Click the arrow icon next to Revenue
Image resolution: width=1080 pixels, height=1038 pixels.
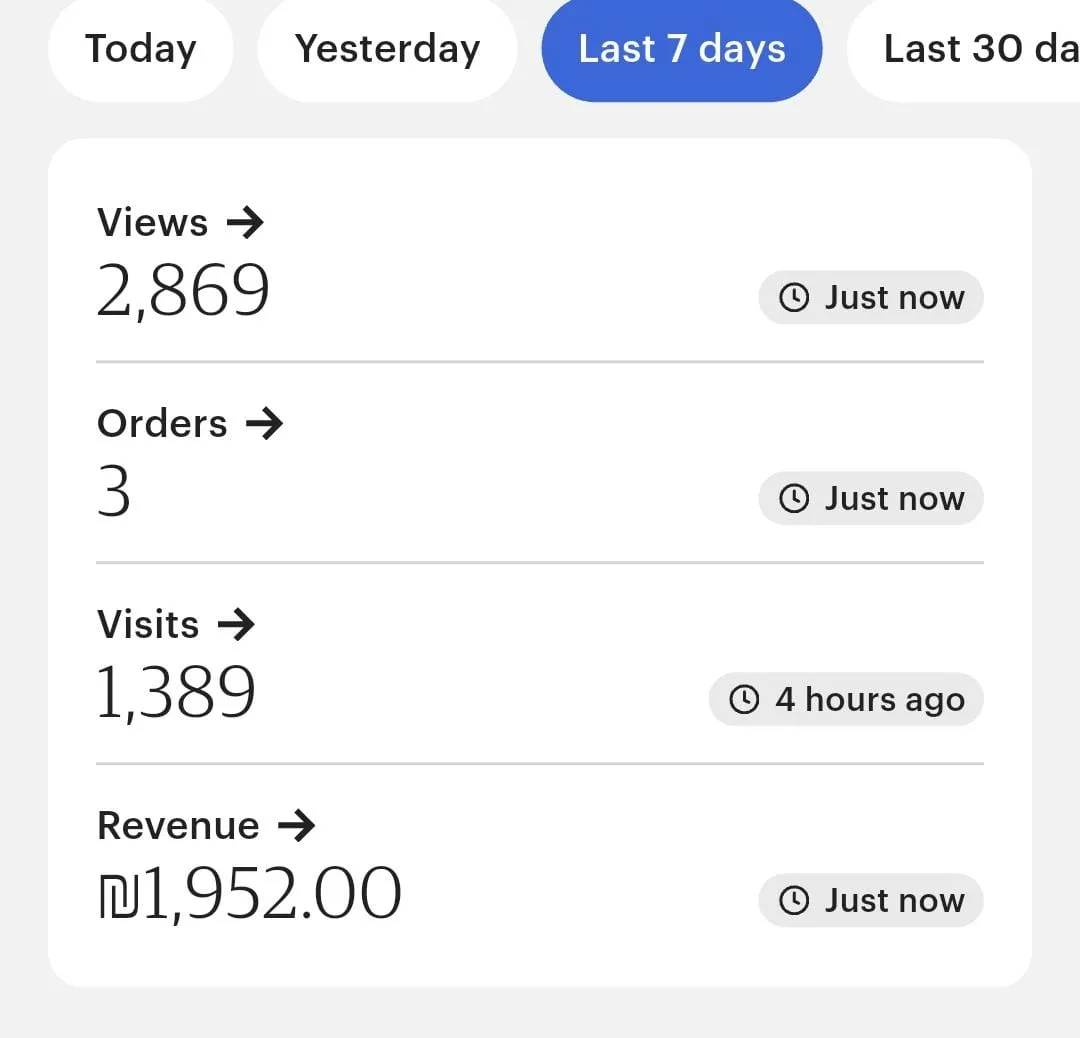[x=296, y=826]
